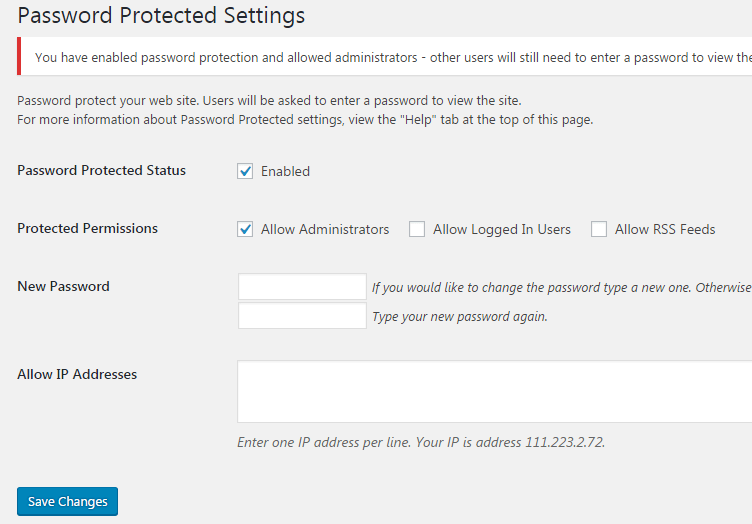Click the "Password Protected Status" row label
Screen dimensions: 752x524
click(x=101, y=170)
